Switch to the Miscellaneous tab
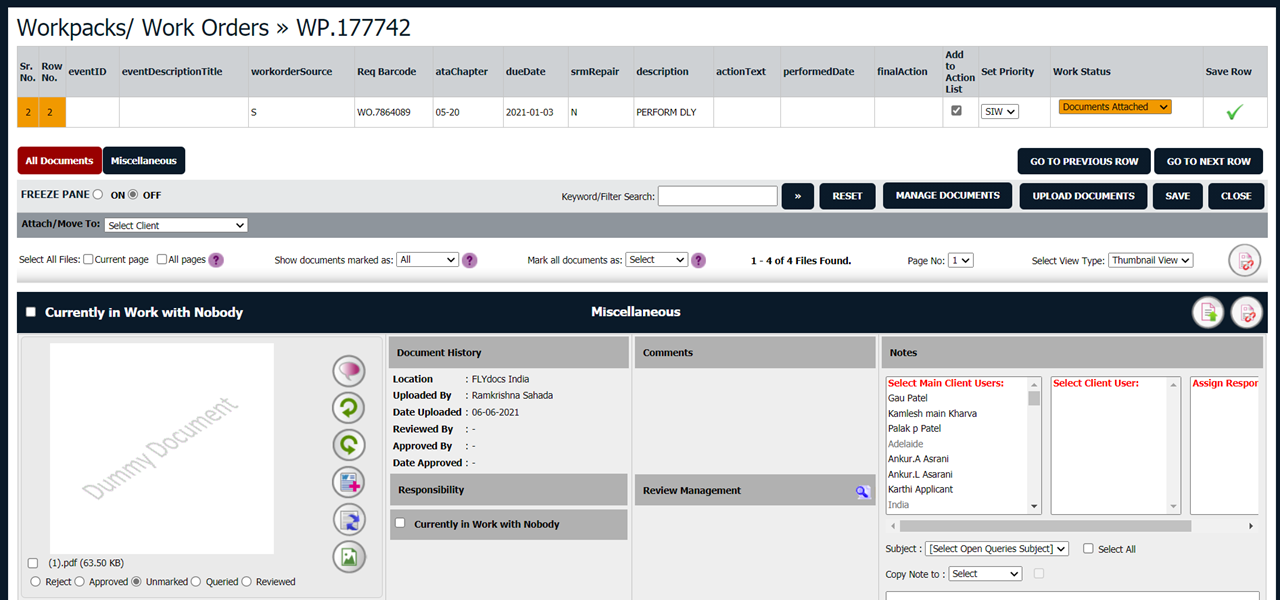Screen dimensions: 1280x600 (143, 161)
